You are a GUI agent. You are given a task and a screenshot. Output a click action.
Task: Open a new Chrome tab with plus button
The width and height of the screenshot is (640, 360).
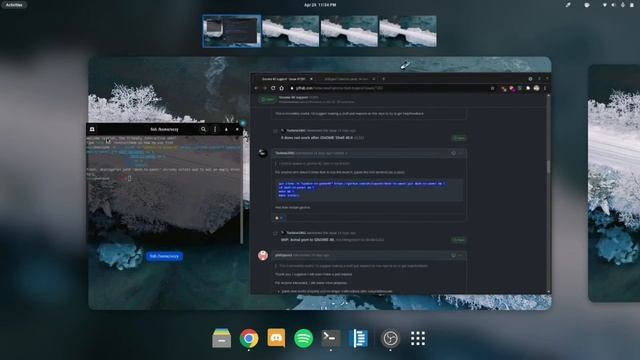click(x=384, y=79)
